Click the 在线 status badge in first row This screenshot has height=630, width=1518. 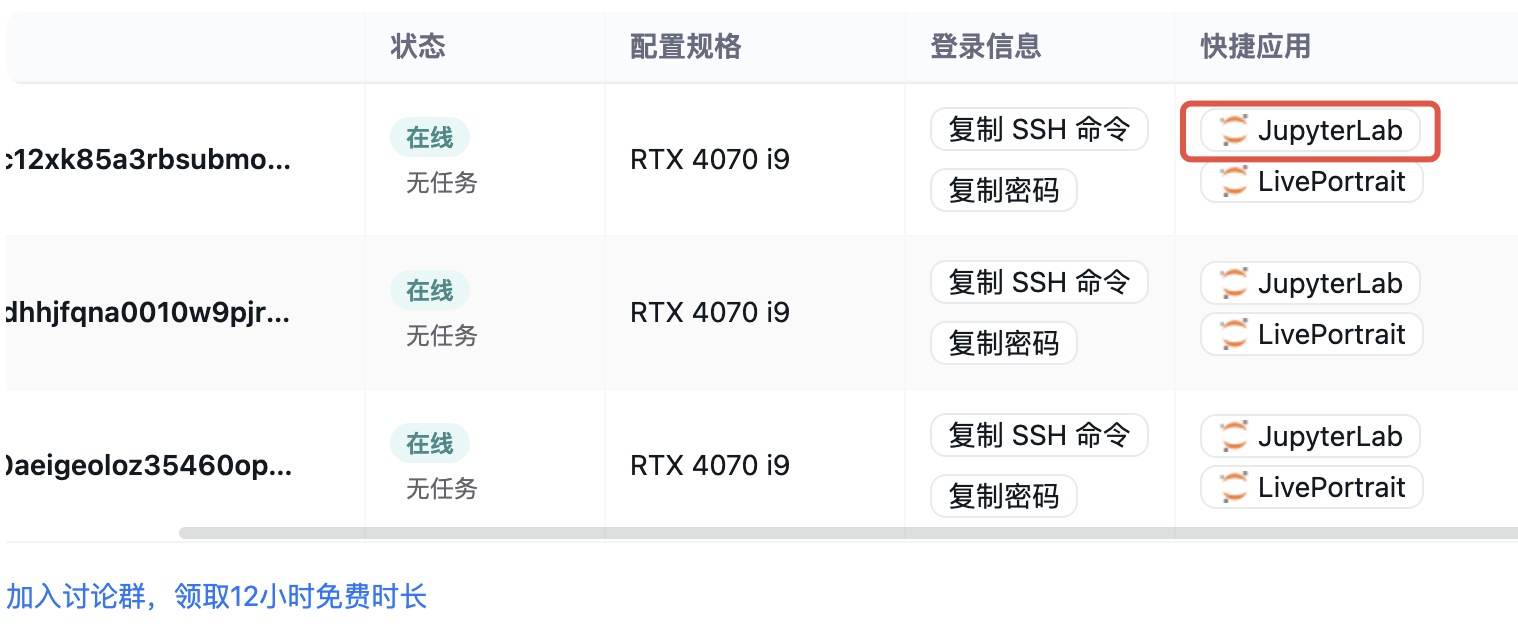[x=429, y=138]
